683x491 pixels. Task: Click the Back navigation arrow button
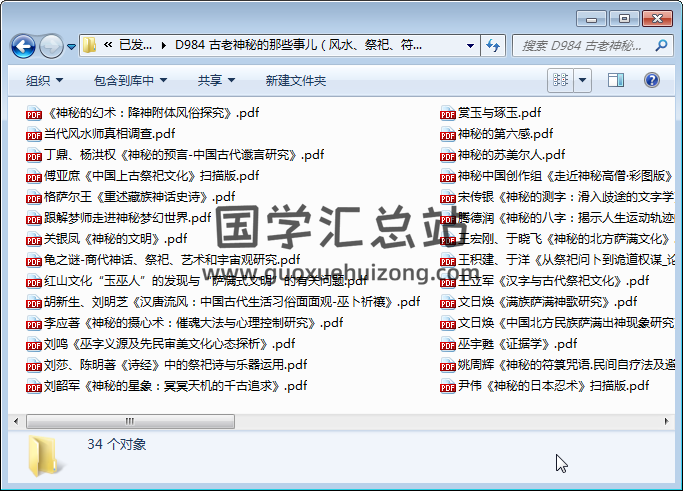tap(24, 46)
